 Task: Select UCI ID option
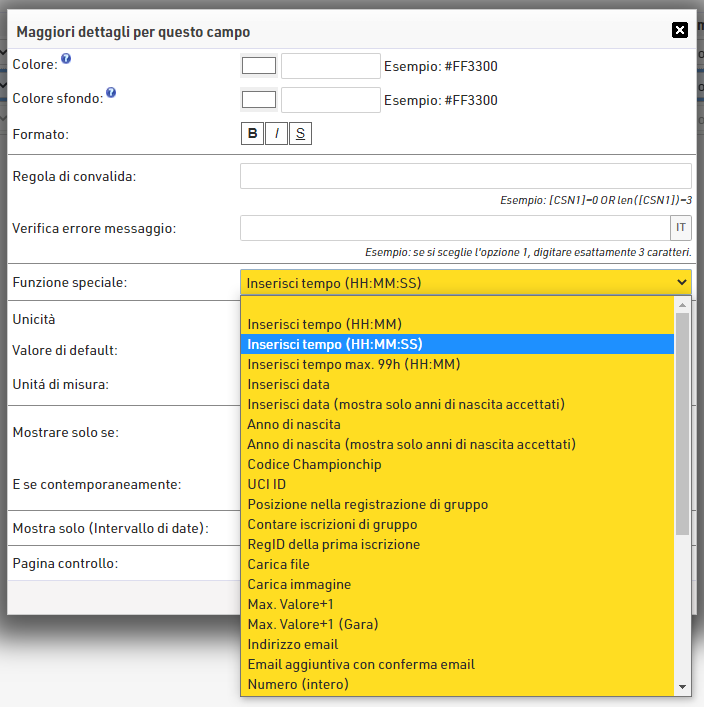coord(267,484)
